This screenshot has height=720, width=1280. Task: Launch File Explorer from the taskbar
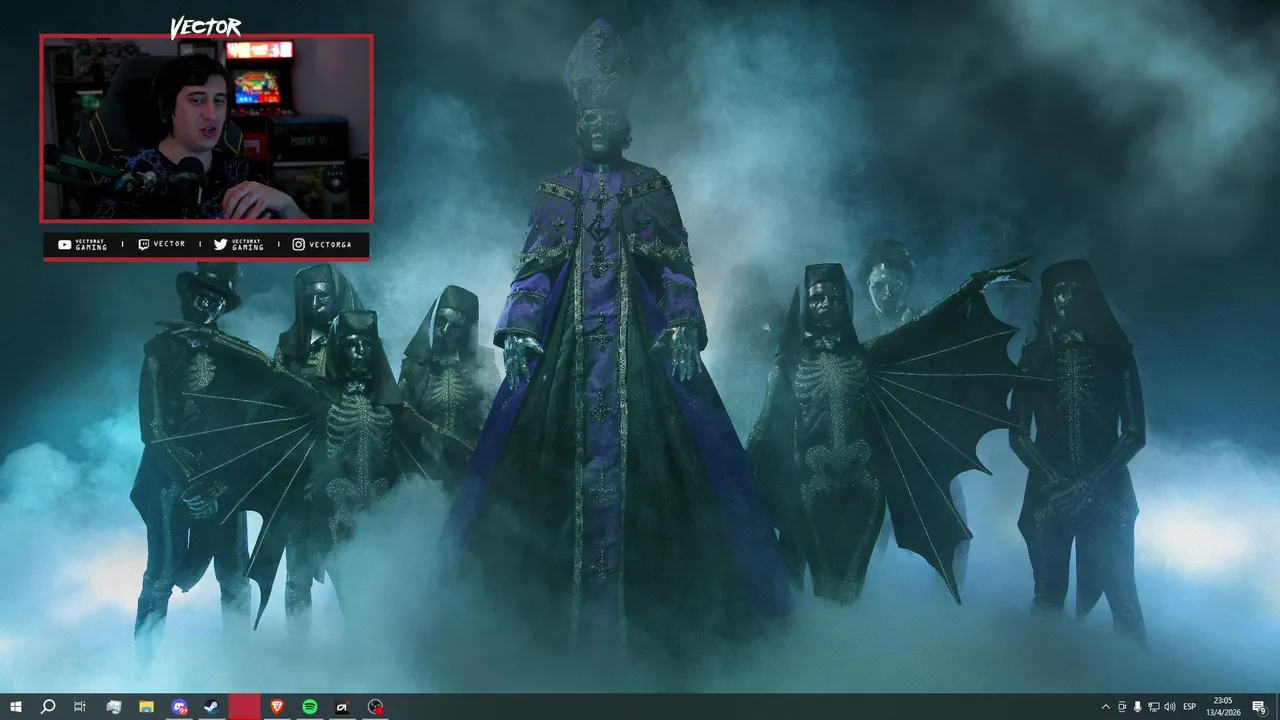click(146, 707)
